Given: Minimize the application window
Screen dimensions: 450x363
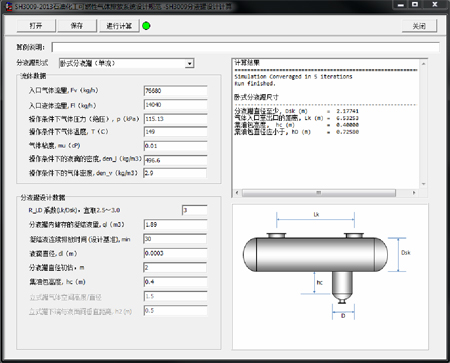Looking at the screenshot, I should click(x=401, y=5).
